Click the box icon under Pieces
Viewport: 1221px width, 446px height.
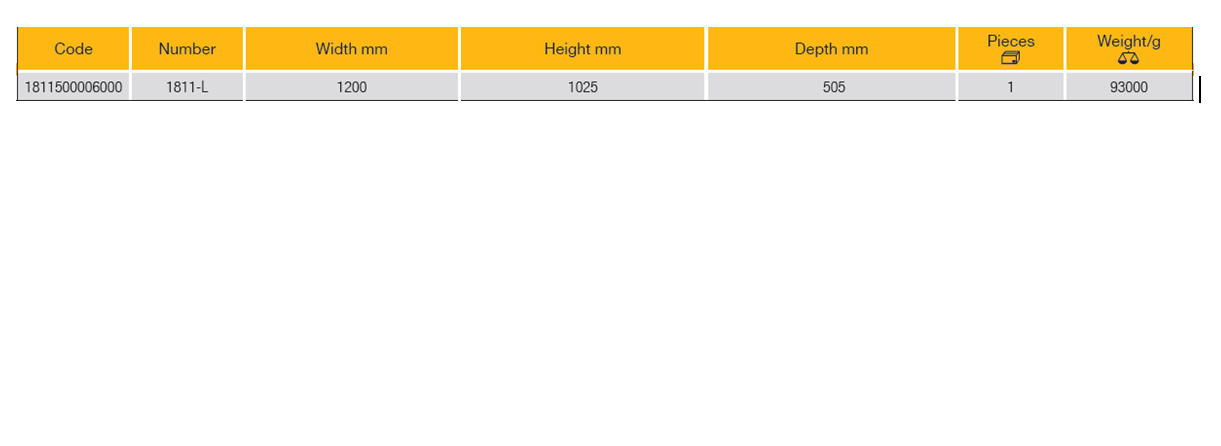1010,58
